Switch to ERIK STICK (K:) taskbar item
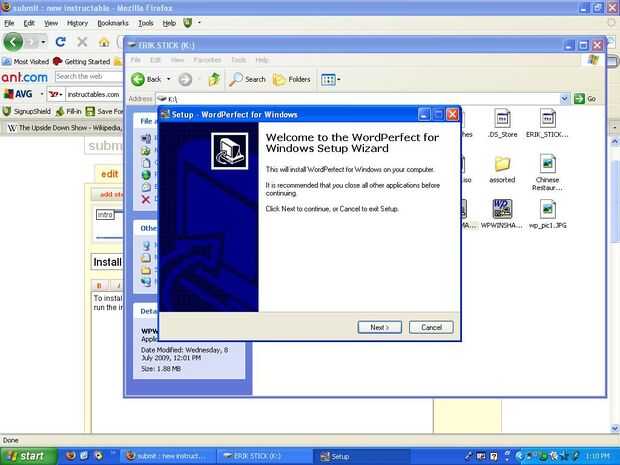Viewport: 620px width, 465px height. 265,456
